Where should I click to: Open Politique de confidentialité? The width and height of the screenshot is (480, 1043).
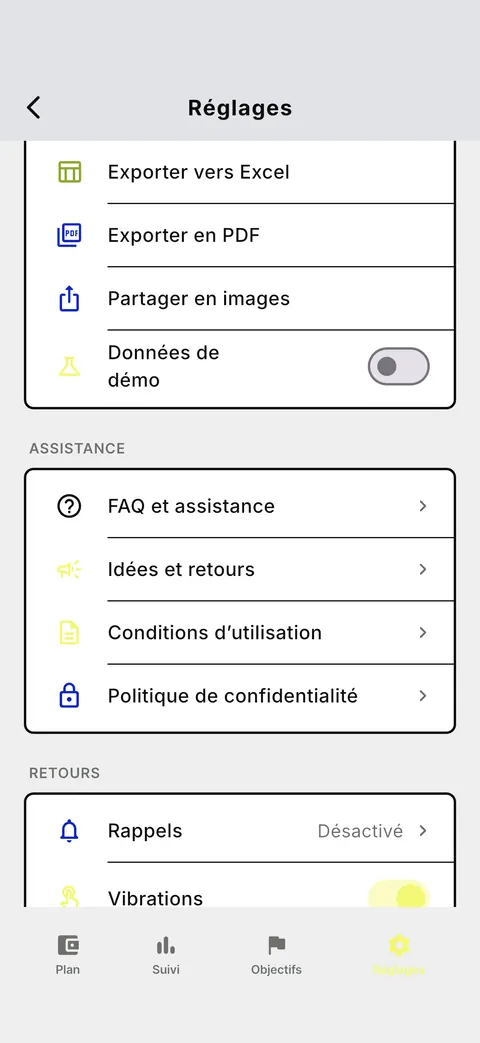[x=240, y=696]
